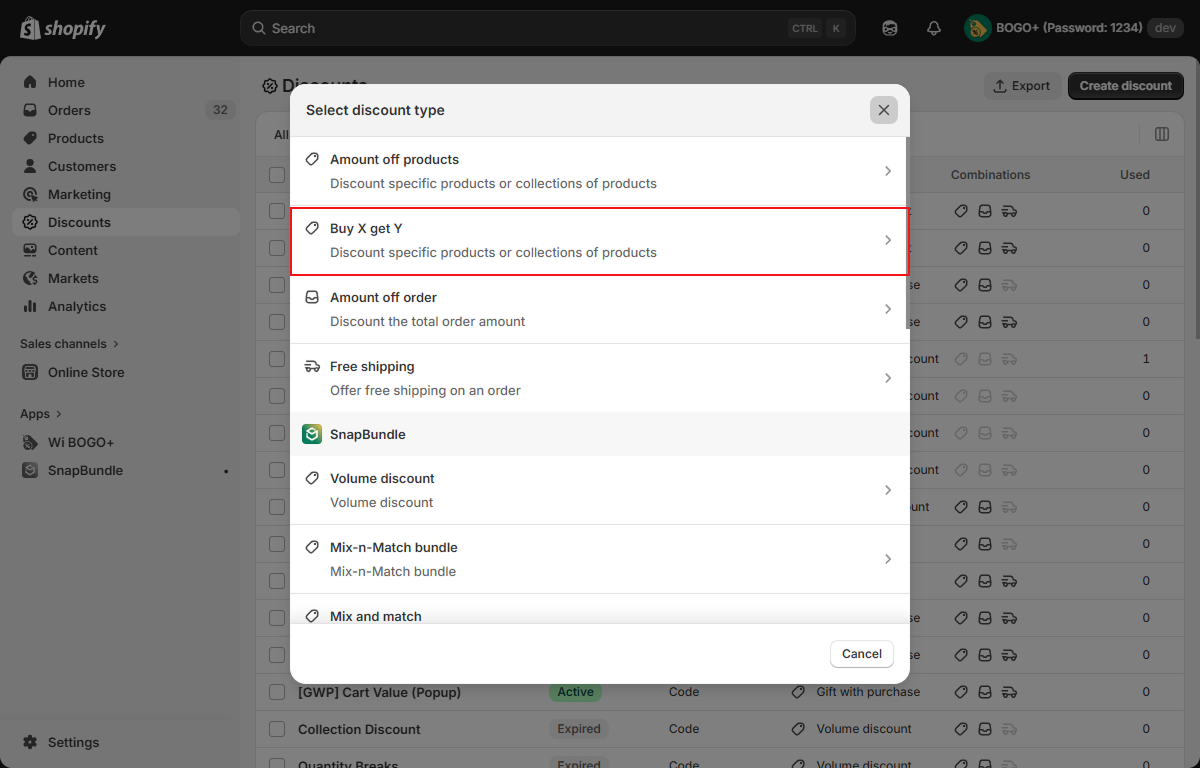Viewport: 1200px width, 768px height.
Task: Expand the Sales channels section
Action: click(x=70, y=343)
